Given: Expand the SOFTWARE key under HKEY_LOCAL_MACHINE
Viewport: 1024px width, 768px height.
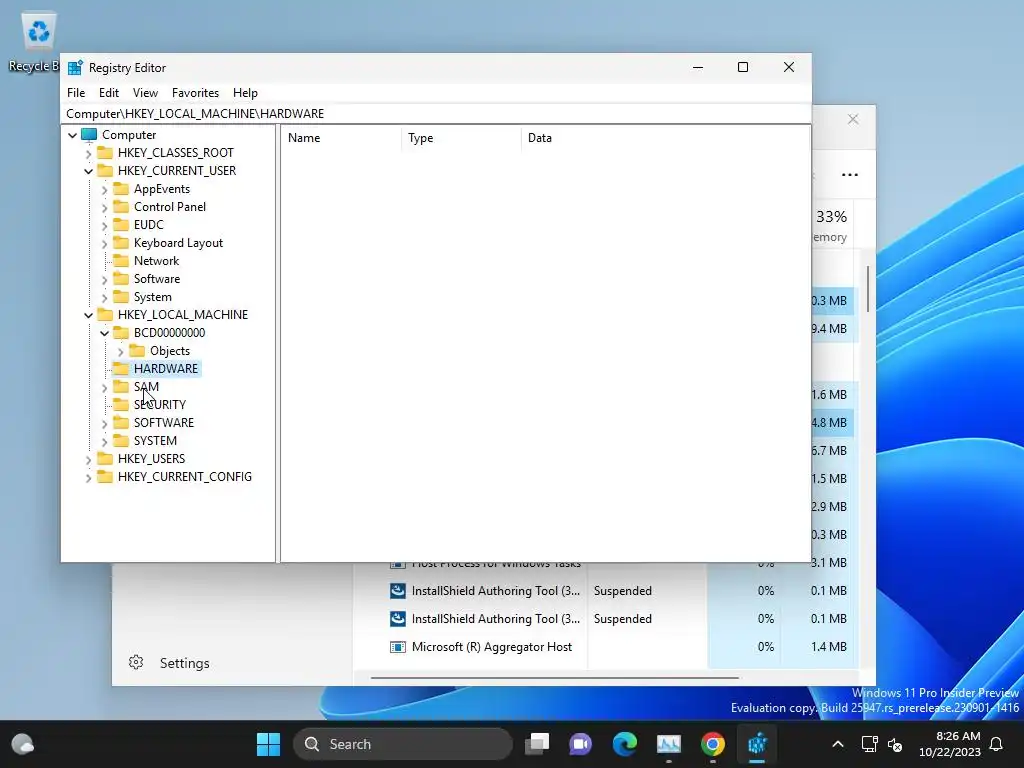Looking at the screenshot, I should (104, 423).
